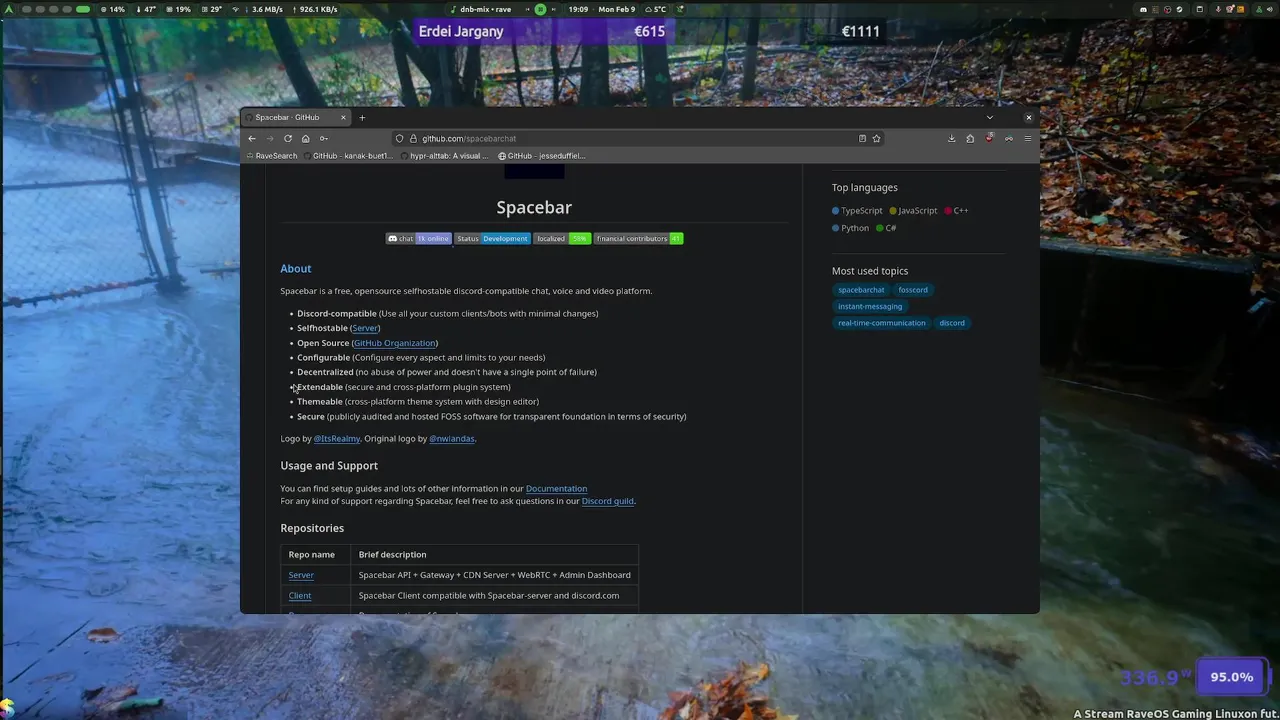Open the browser downloads panel
This screenshot has width=1280, height=720.
(951, 139)
